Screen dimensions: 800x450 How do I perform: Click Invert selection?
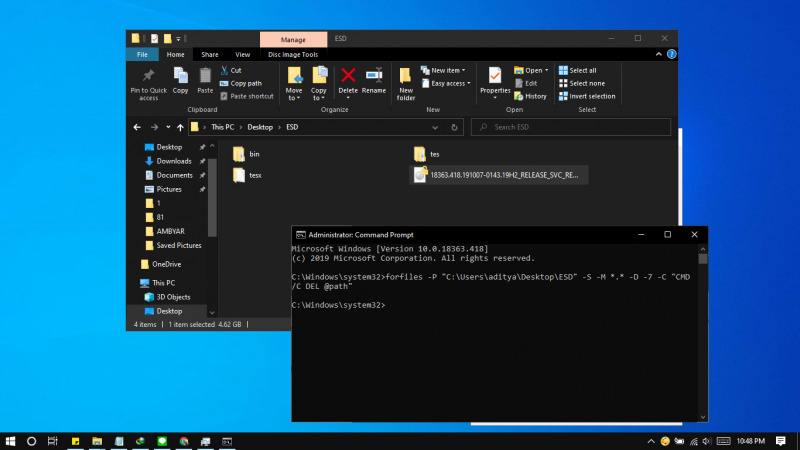[587, 96]
